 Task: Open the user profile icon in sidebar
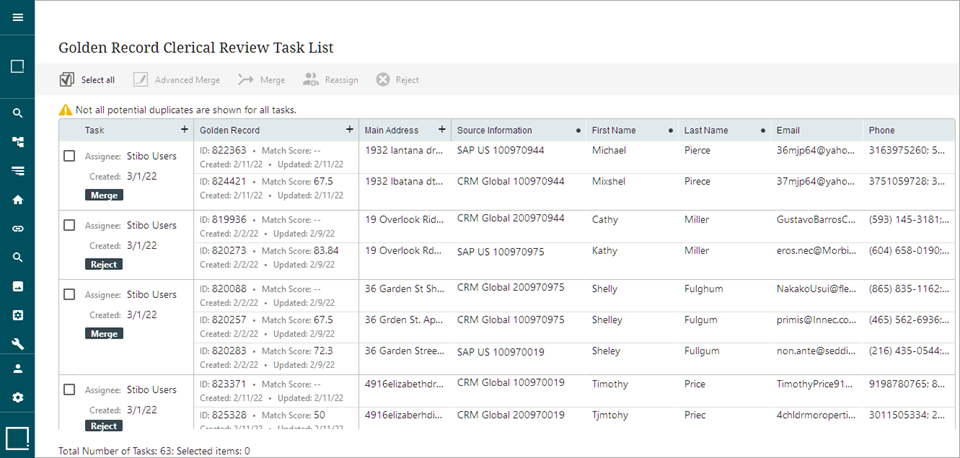point(17,369)
